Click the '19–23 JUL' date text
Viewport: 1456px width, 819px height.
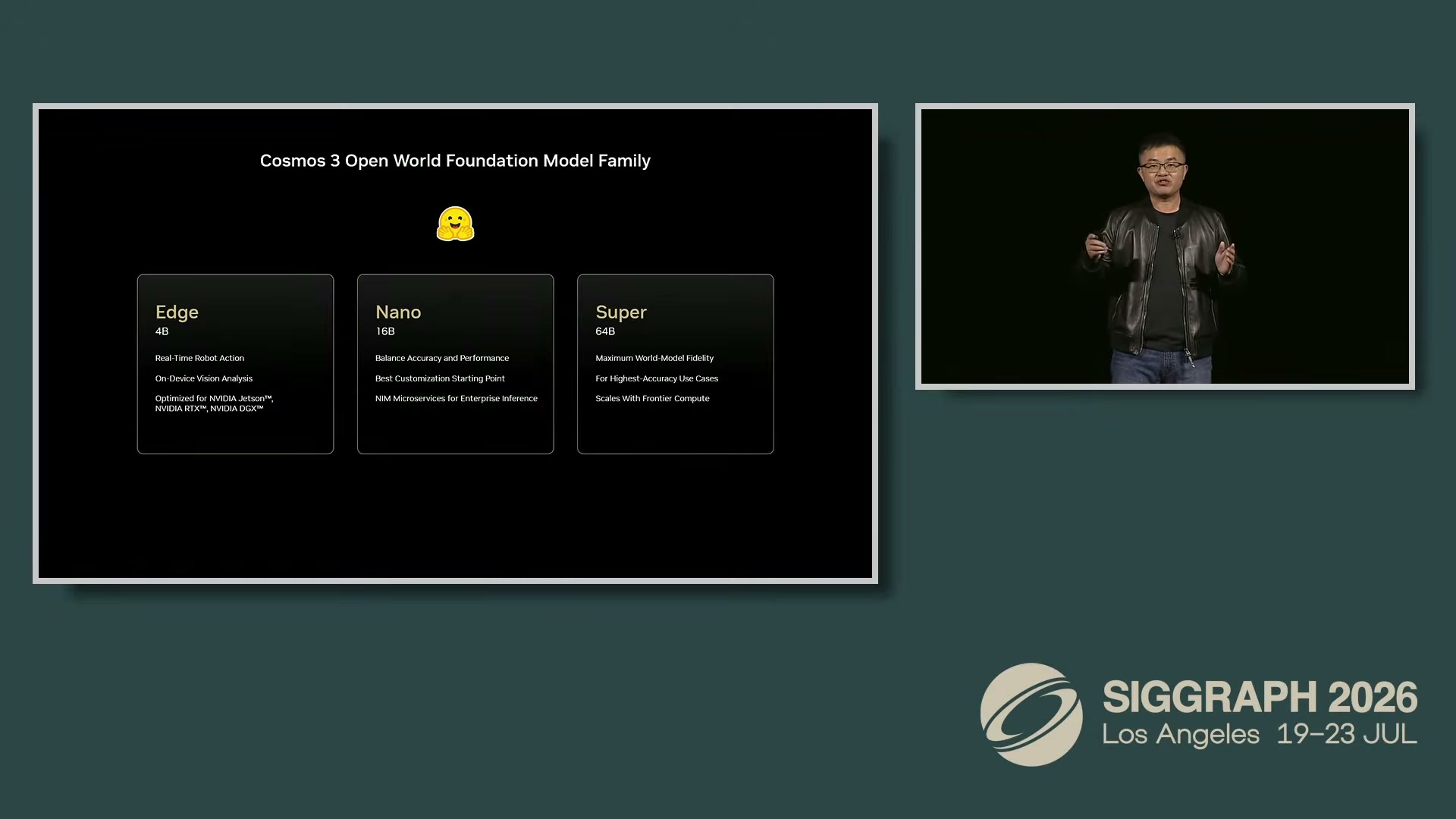tap(1347, 734)
